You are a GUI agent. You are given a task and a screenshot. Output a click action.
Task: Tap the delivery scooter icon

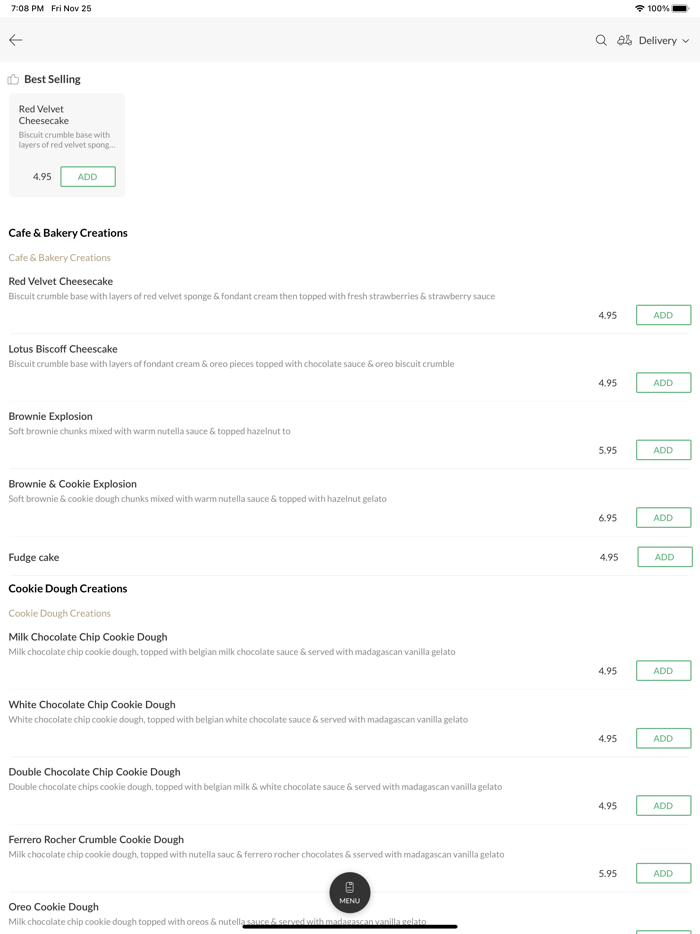(624, 40)
